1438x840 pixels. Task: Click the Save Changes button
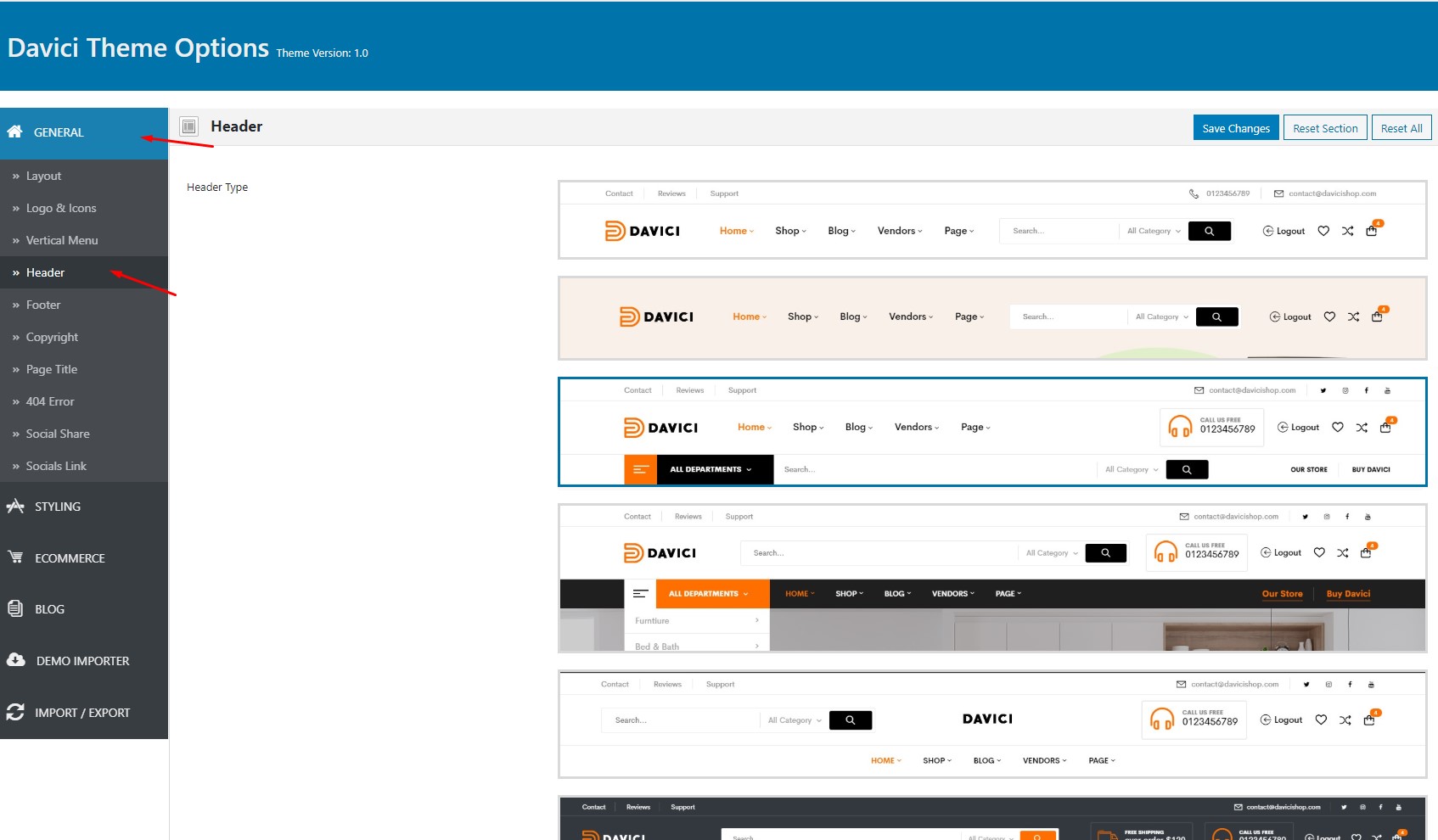pos(1236,128)
